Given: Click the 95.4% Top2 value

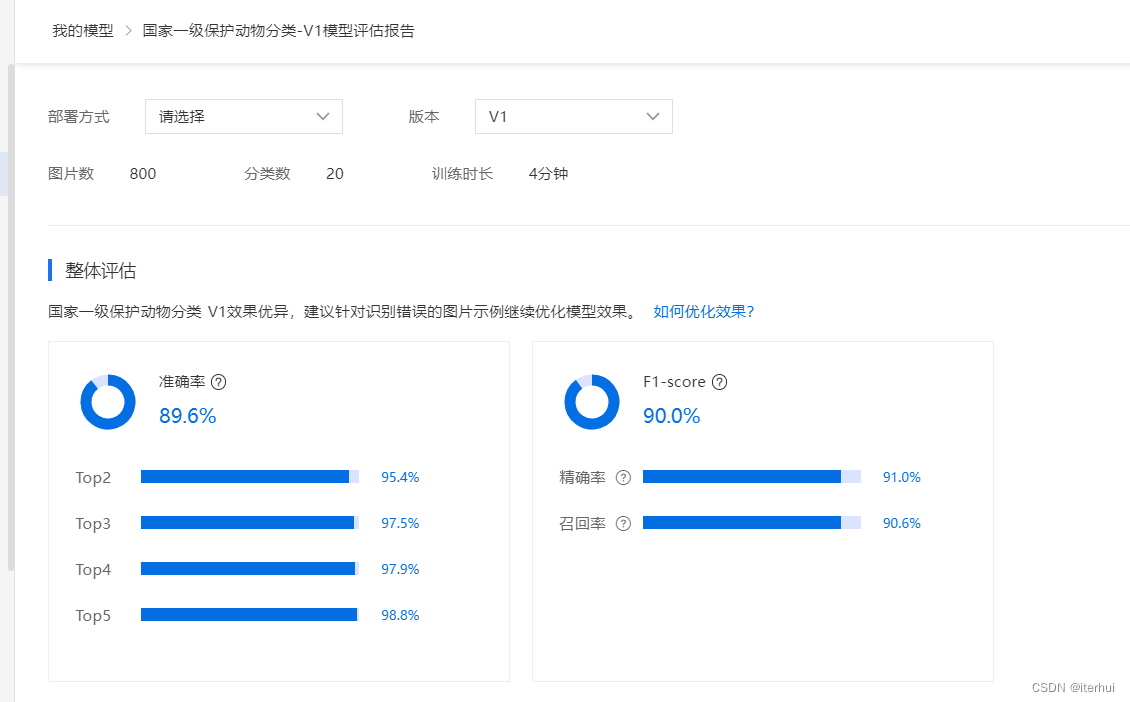Looking at the screenshot, I should pos(400,477).
